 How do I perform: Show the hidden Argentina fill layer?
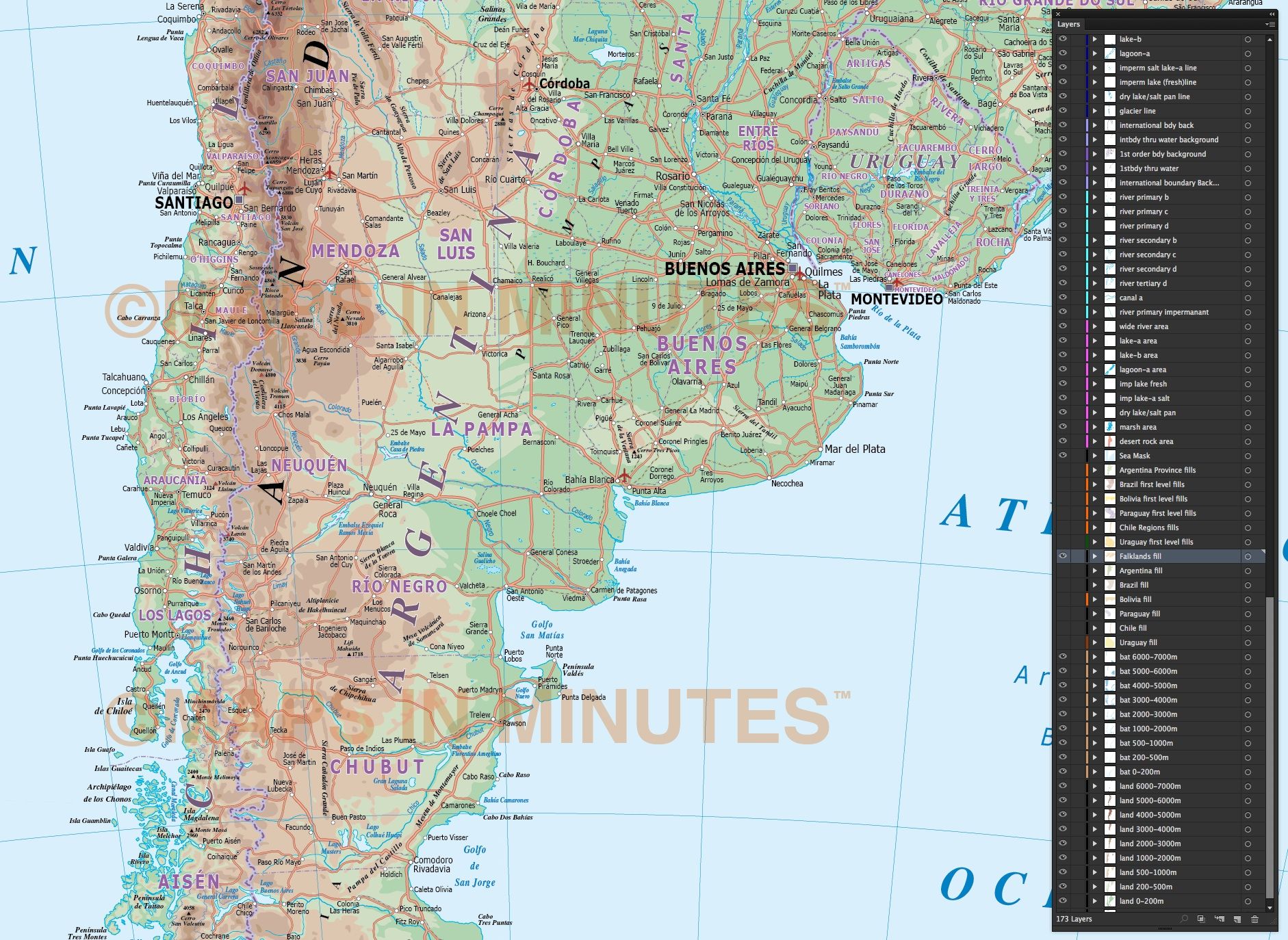pos(1063,571)
